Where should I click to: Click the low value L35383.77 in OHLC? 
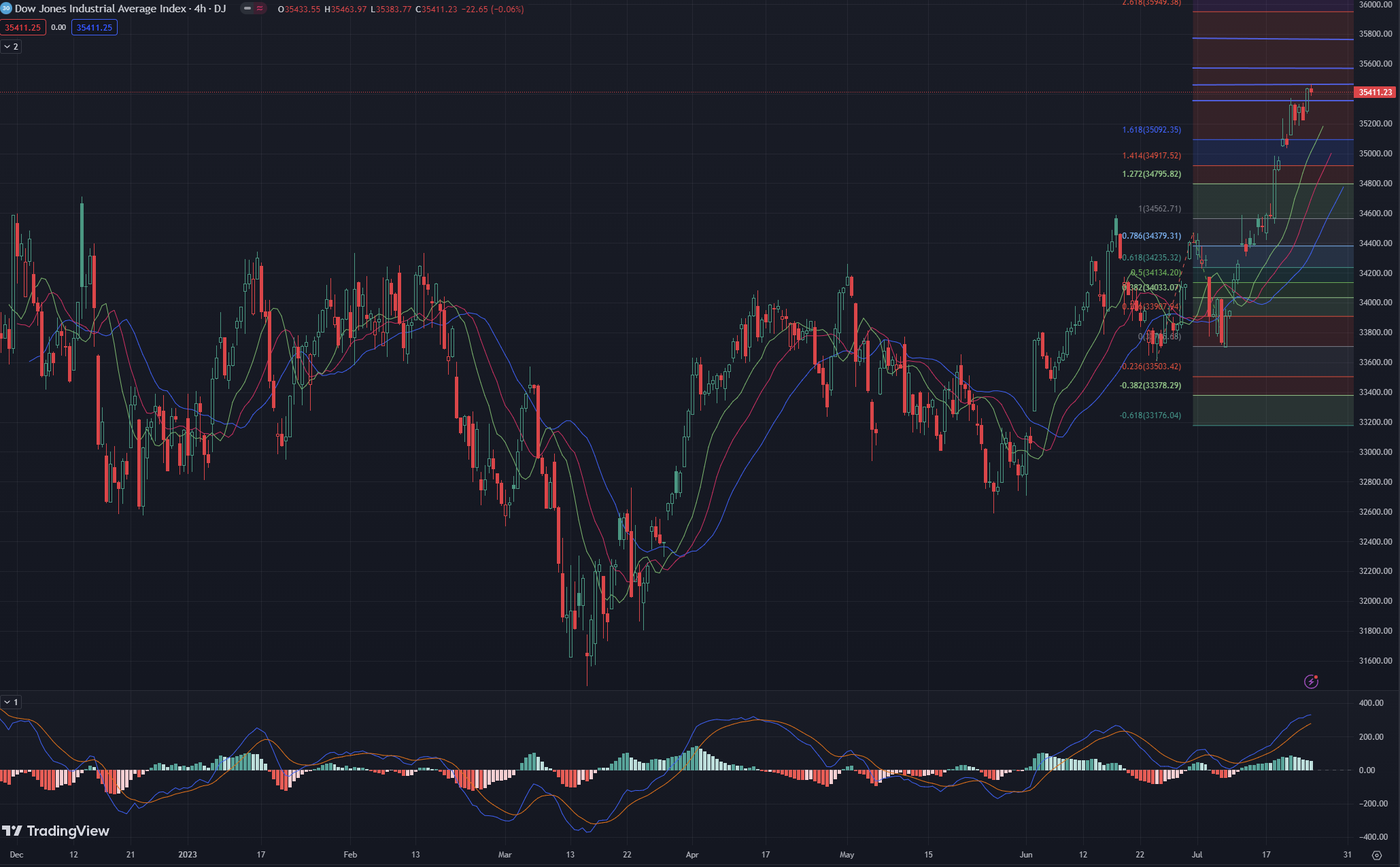click(x=391, y=10)
